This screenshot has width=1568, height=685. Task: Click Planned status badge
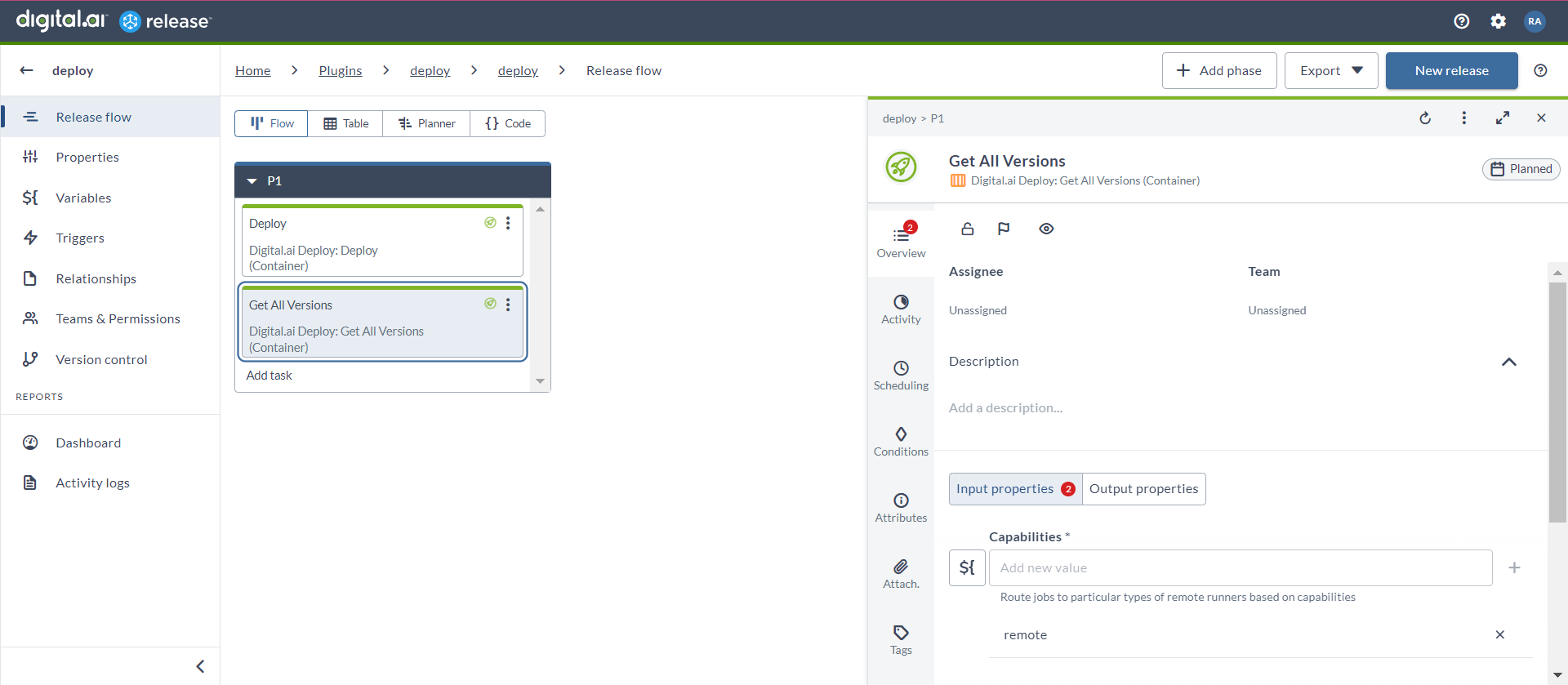[x=1521, y=169]
